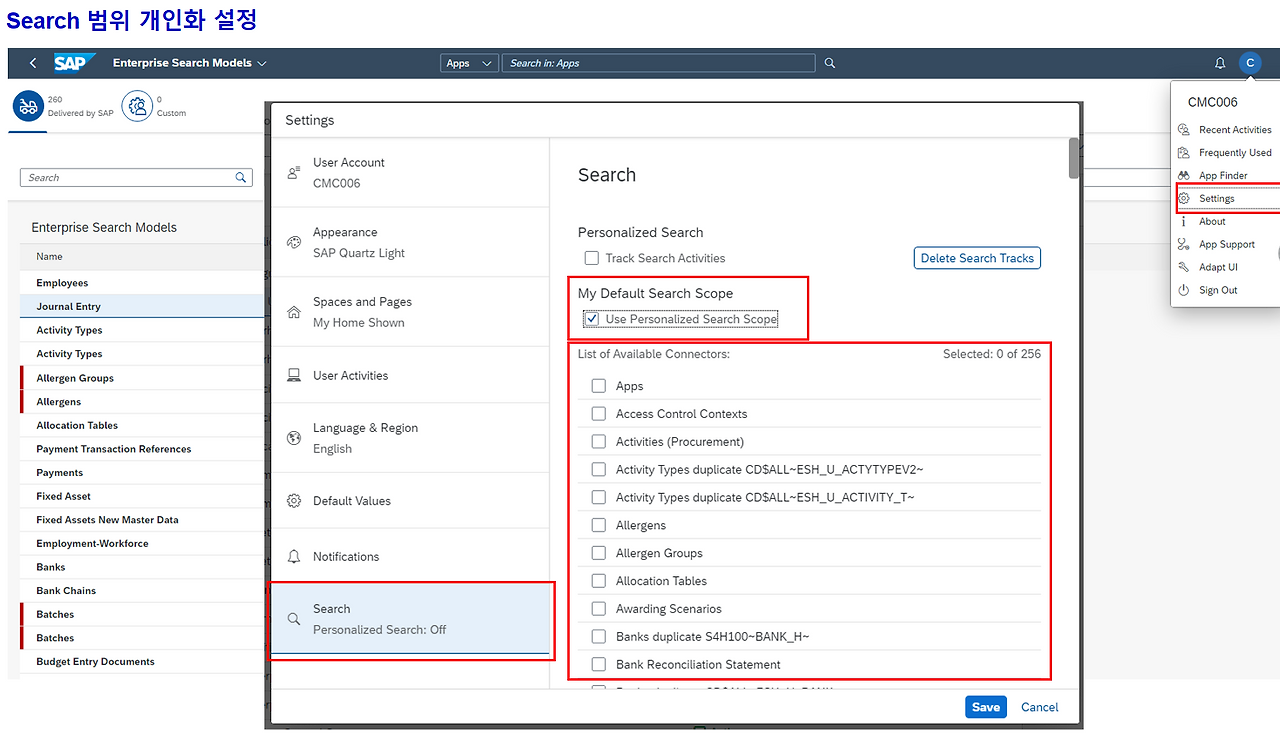Open the User Activities settings tab
The height and width of the screenshot is (737, 1280).
pyautogui.click(x=411, y=376)
